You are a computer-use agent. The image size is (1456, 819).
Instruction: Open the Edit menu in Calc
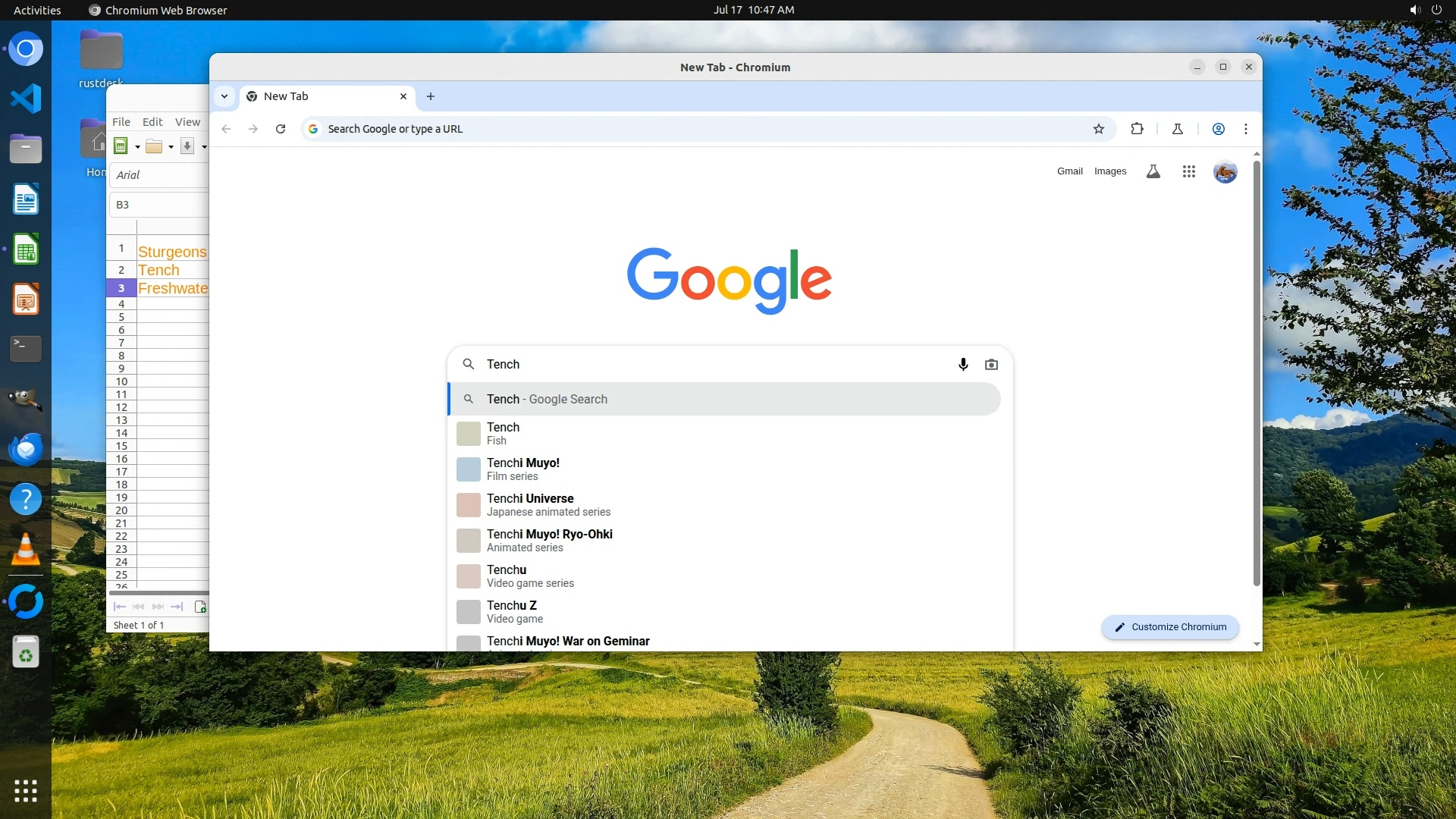coord(152,122)
